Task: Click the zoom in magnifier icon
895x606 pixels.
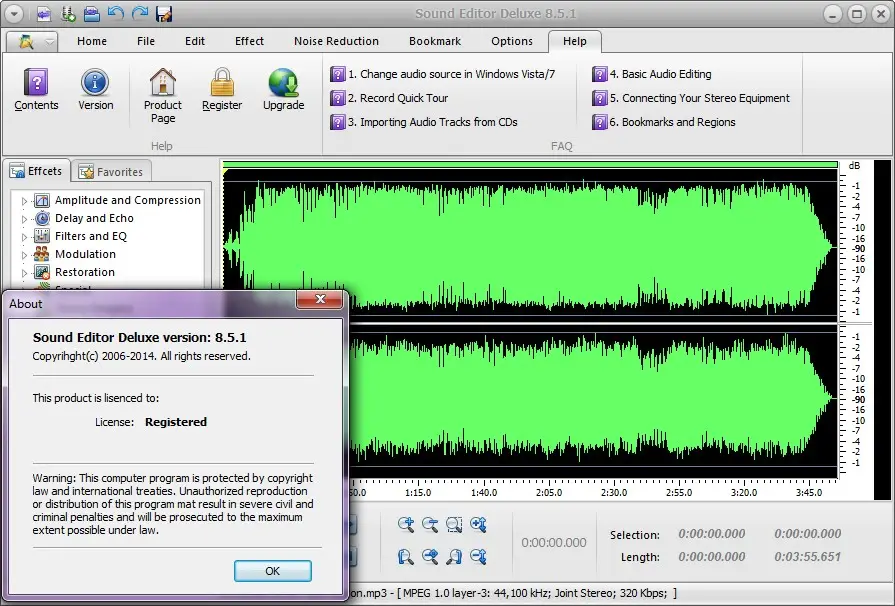Action: tap(406, 525)
